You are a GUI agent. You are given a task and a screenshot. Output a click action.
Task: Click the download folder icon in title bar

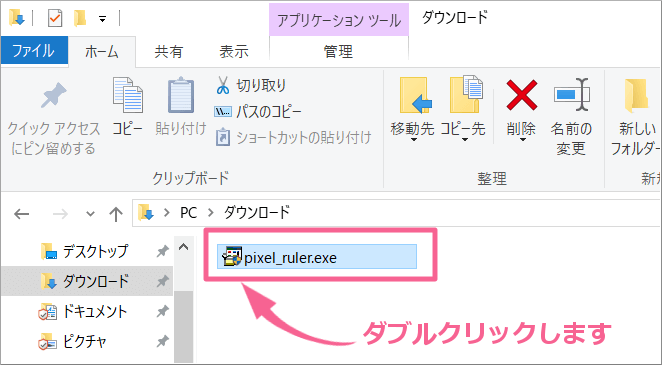tap(17, 18)
